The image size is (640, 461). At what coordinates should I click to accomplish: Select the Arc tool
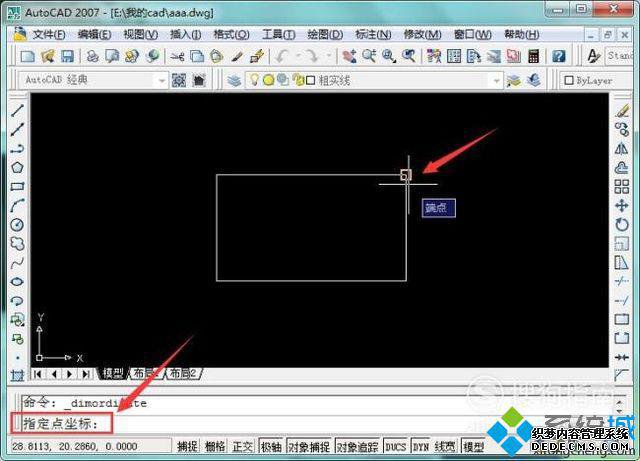[x=17, y=205]
